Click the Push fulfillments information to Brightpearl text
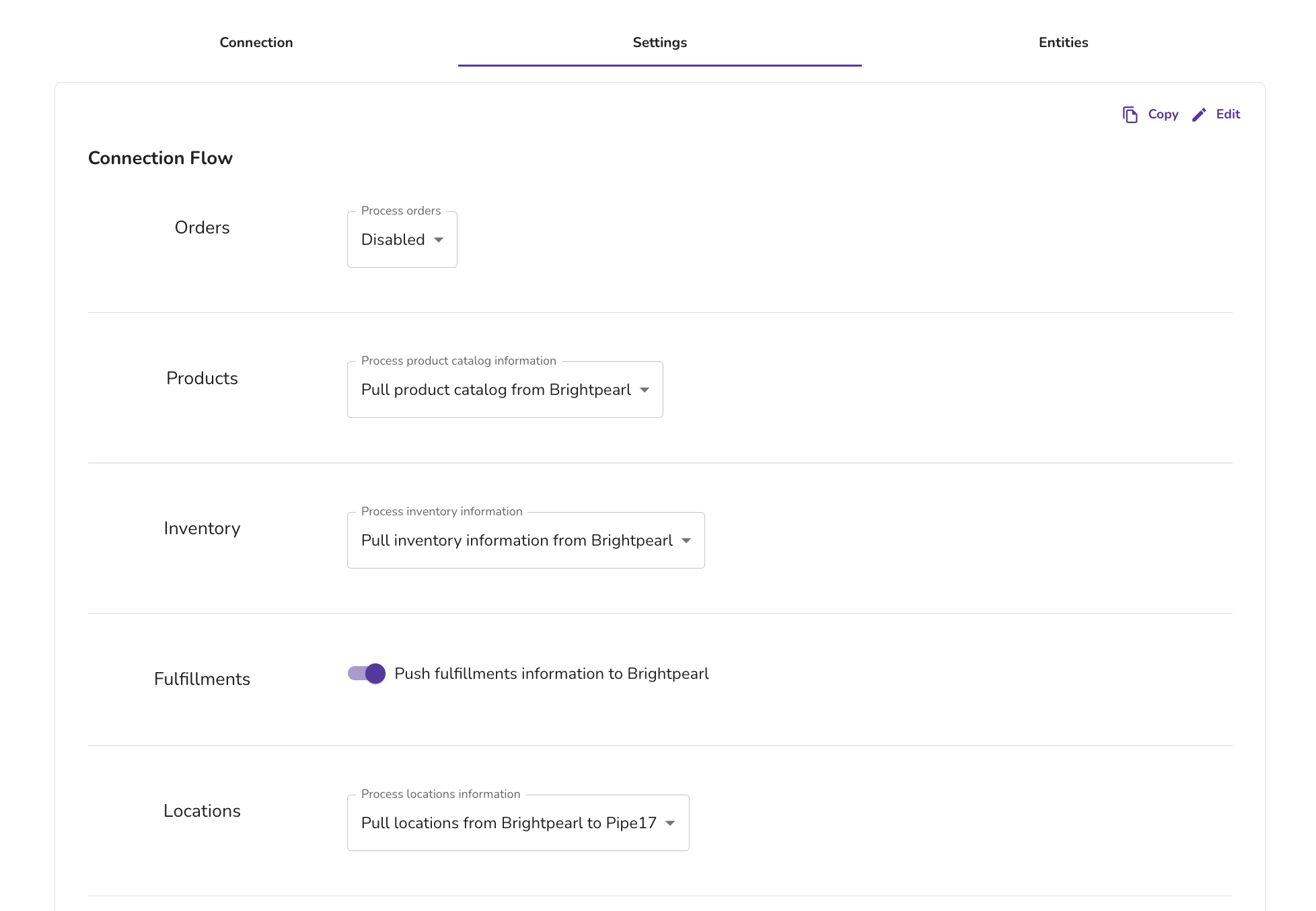1316x911 pixels. coord(552,674)
